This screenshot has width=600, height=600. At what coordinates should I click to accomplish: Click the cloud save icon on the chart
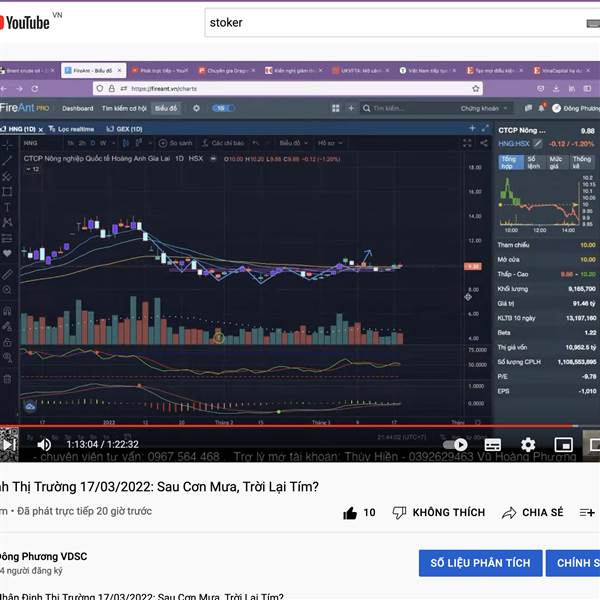30,406
